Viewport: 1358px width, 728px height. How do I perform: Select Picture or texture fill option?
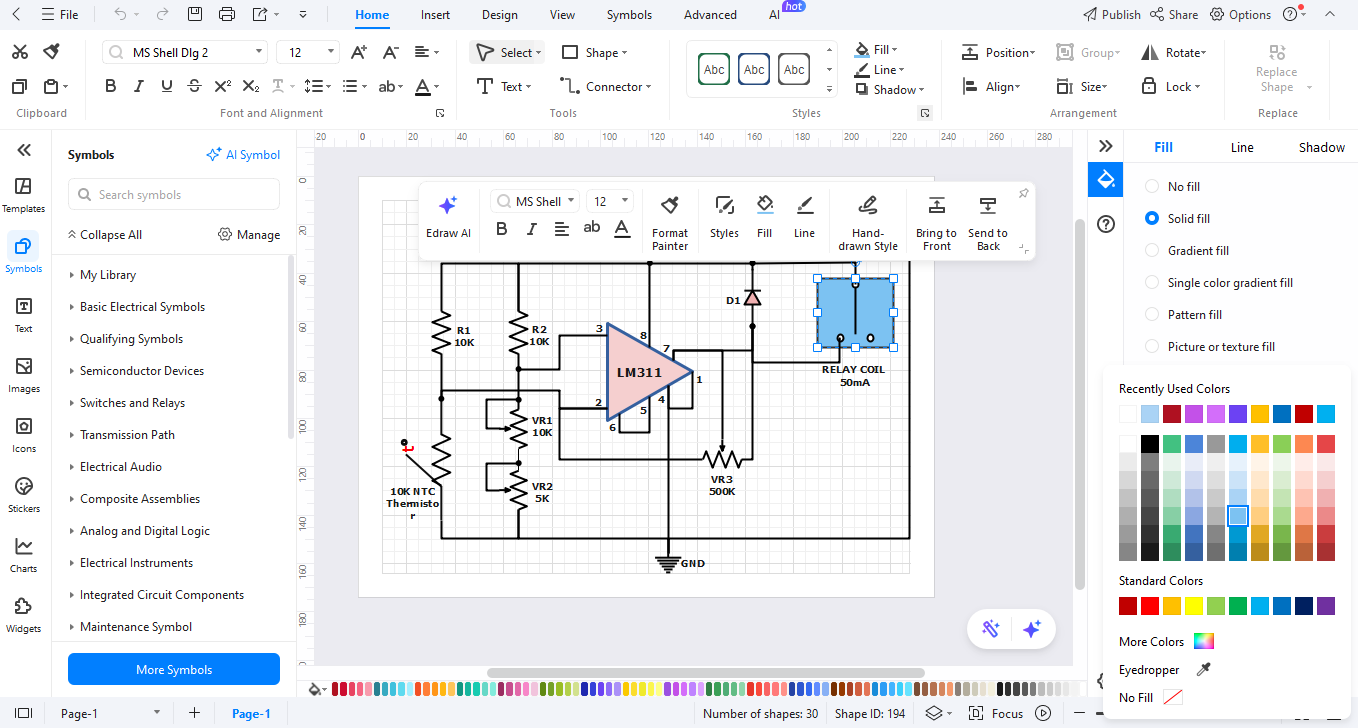click(x=1152, y=347)
